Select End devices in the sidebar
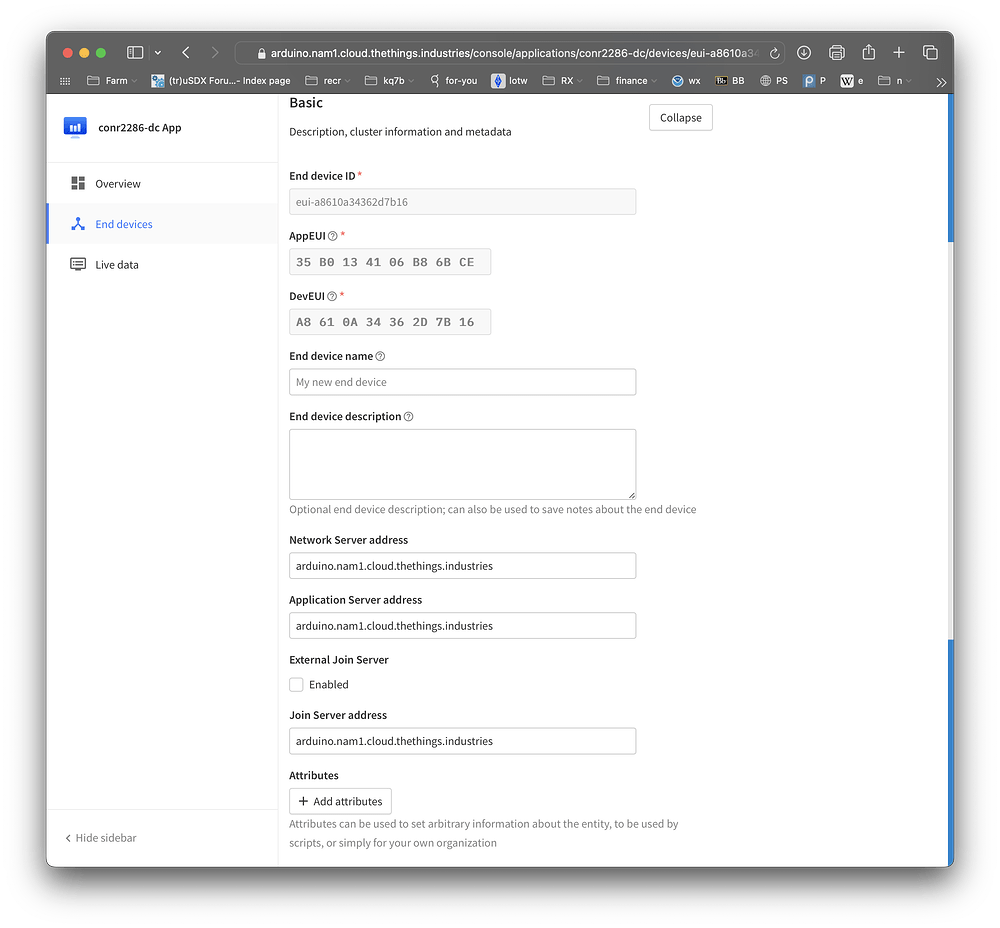 163,224
